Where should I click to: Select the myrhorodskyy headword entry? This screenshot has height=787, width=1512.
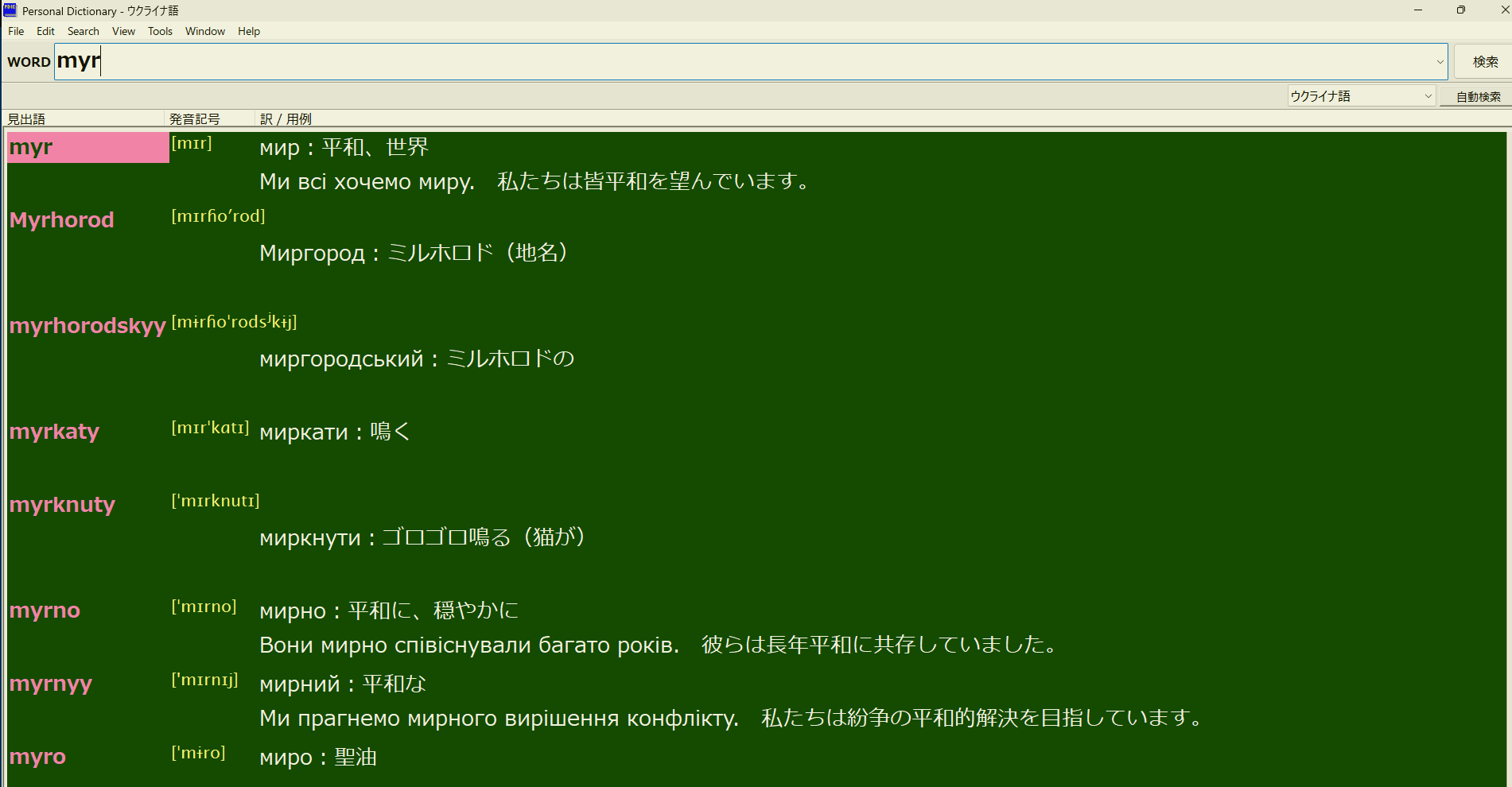(x=87, y=326)
